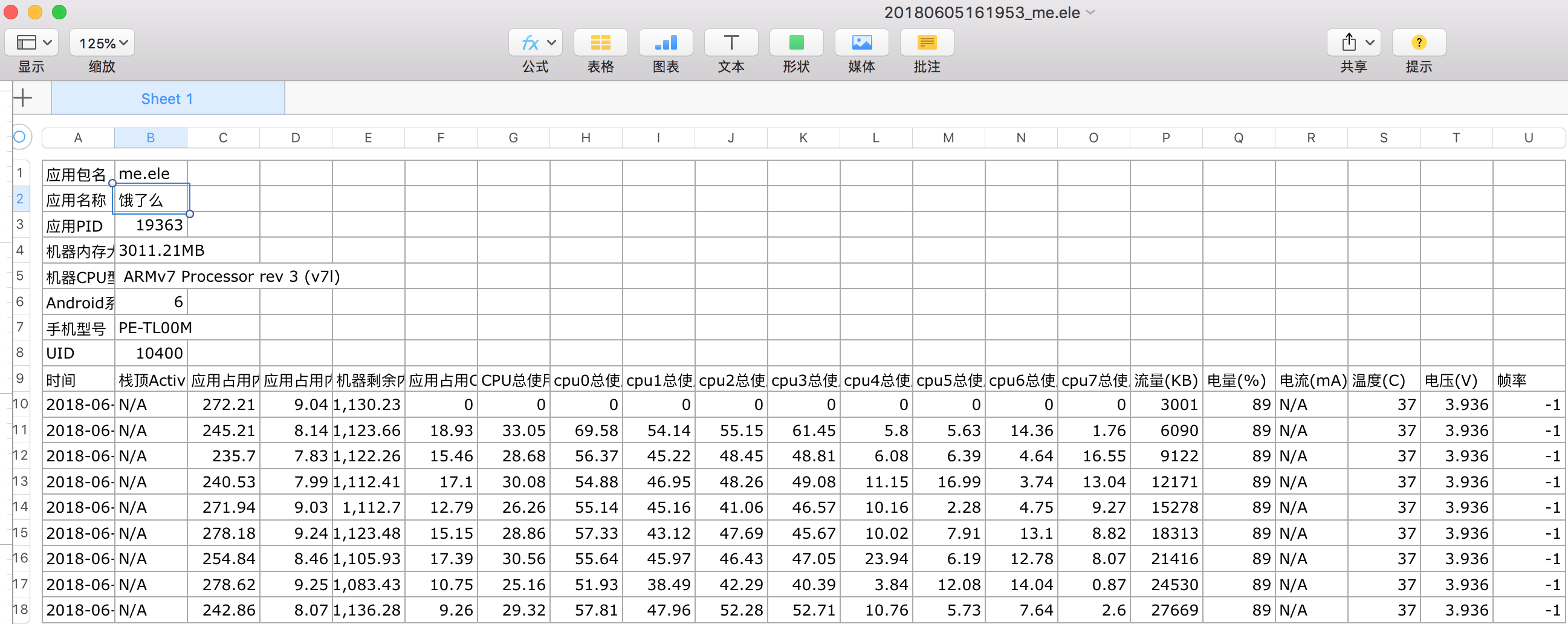Select the cell with 69.58
1568x624 pixels.
[586, 431]
